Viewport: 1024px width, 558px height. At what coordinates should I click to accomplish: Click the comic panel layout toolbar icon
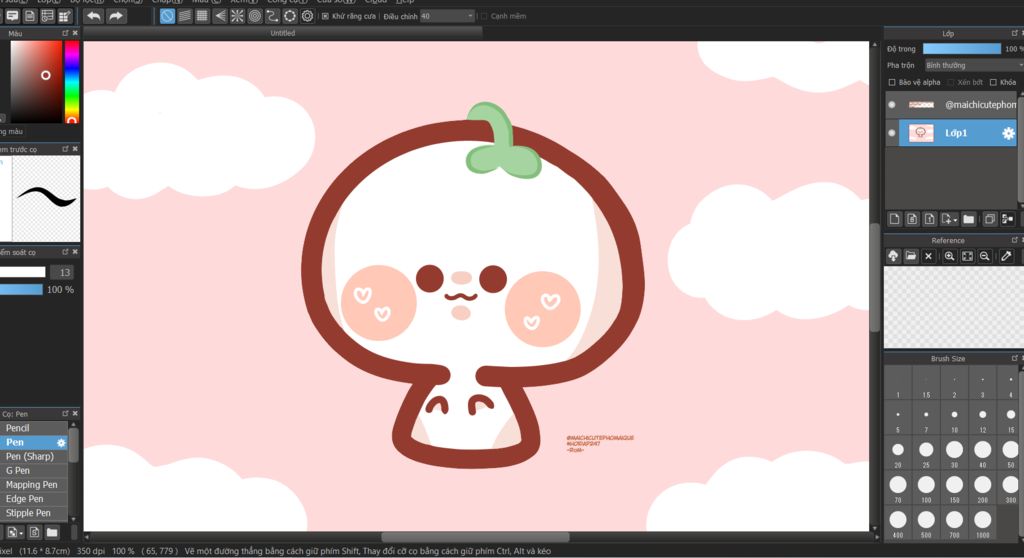(x=47, y=16)
